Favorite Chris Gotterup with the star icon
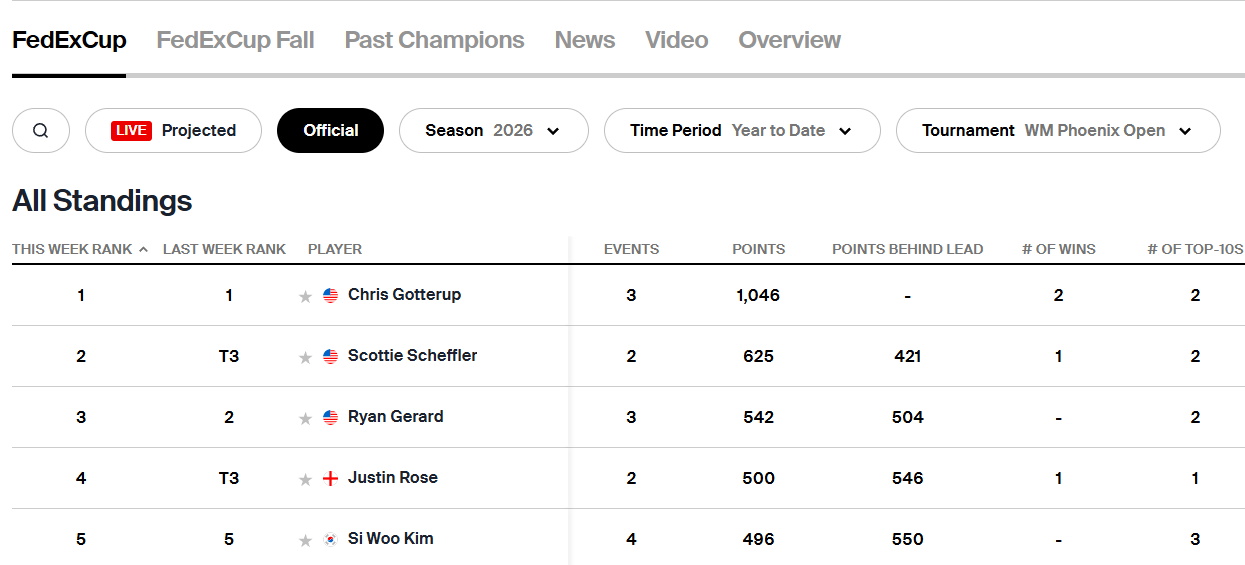Image resolution: width=1245 pixels, height=565 pixels. (x=306, y=296)
